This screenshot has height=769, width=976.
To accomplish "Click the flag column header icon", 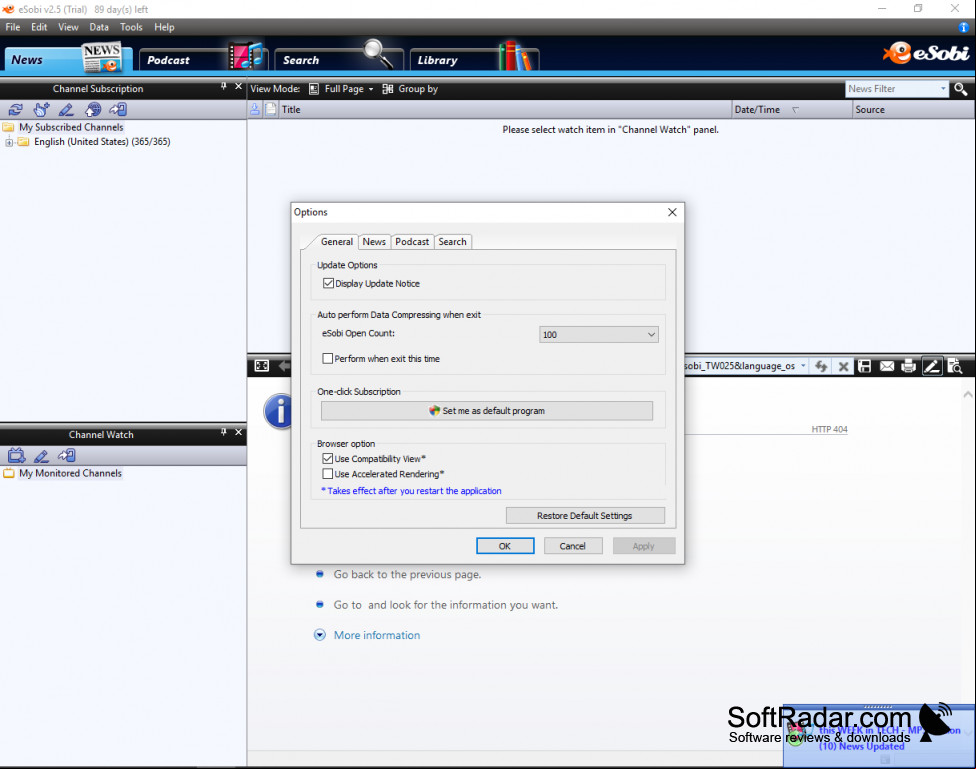I will pos(255,110).
